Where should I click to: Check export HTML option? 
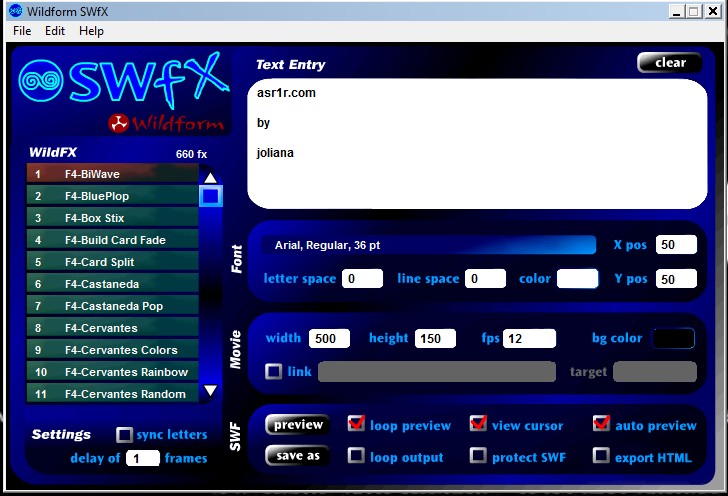(601, 456)
